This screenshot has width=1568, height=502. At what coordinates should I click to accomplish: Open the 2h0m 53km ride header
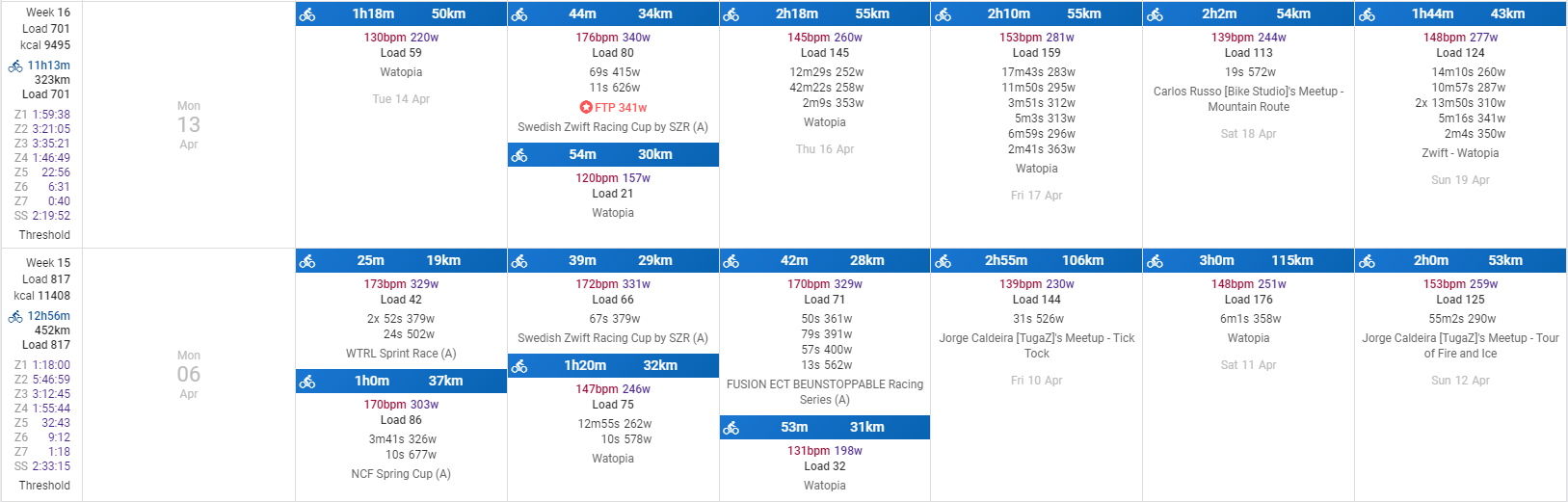(x=1461, y=261)
